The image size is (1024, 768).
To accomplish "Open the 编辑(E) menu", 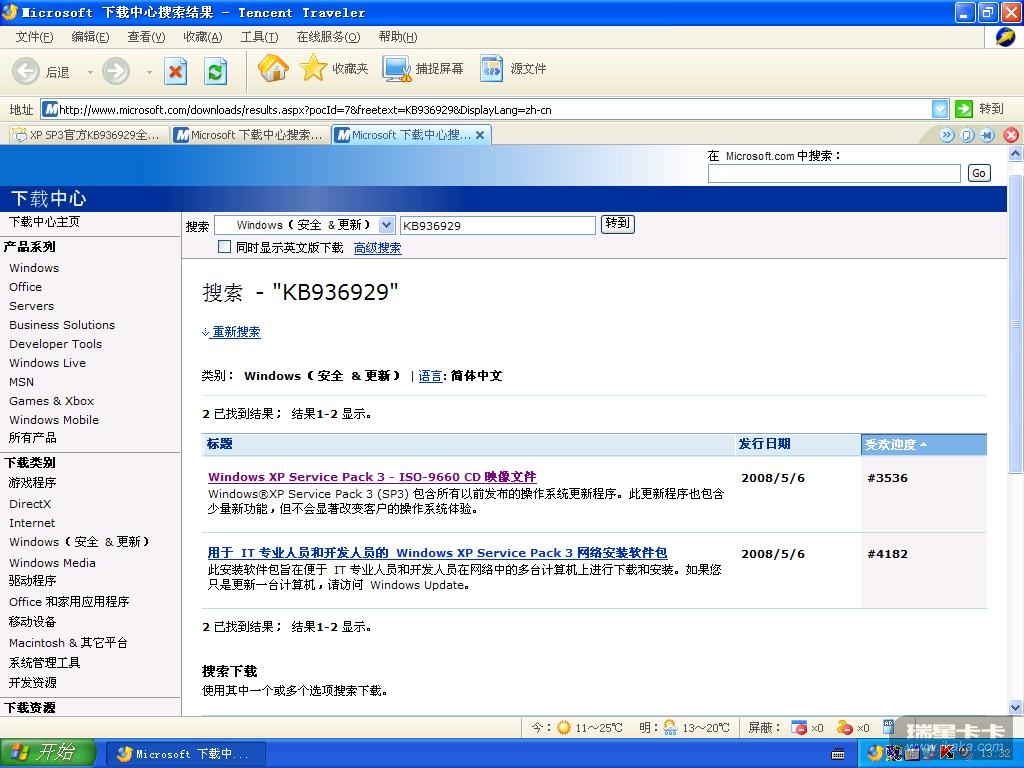I will point(90,37).
